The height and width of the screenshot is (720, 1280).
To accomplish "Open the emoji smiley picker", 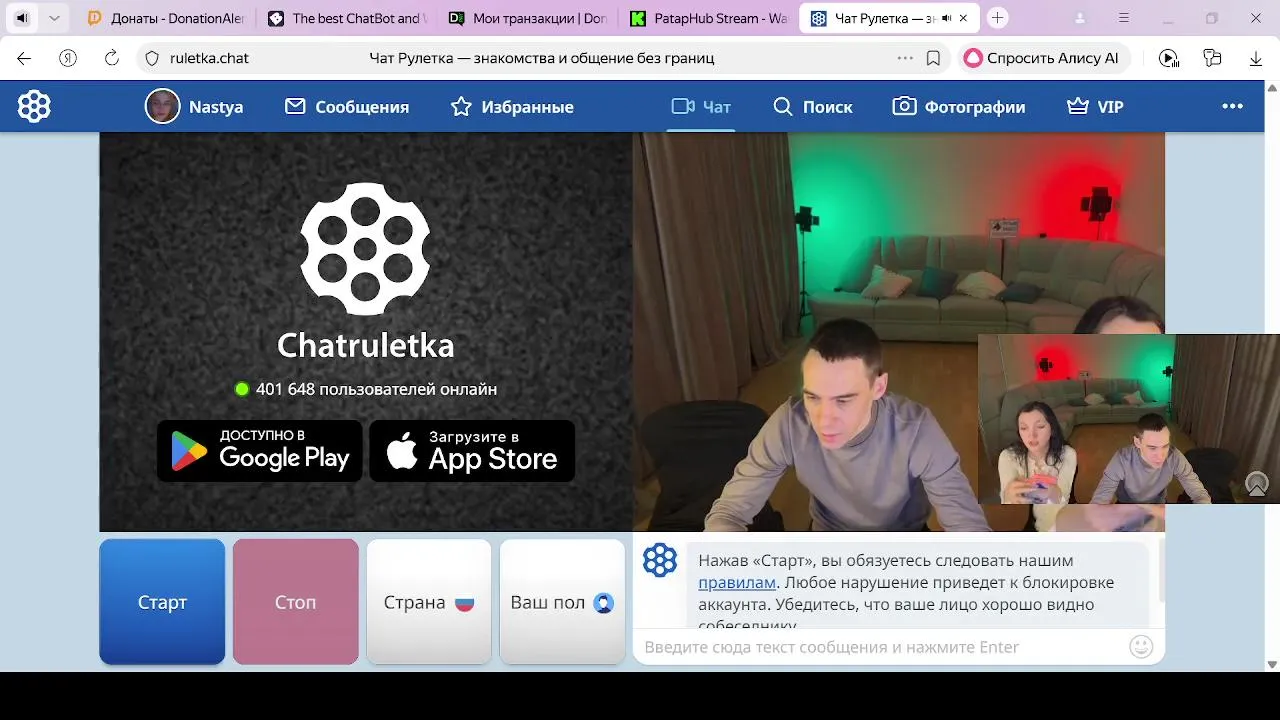I will 1141,647.
